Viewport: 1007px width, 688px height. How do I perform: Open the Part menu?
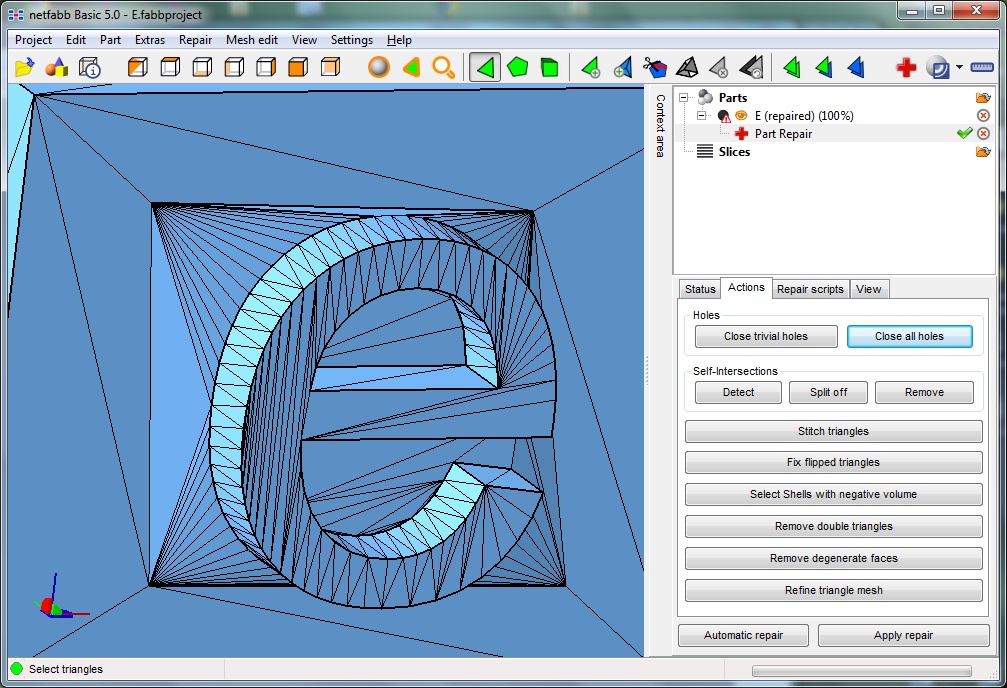pyautogui.click(x=110, y=40)
